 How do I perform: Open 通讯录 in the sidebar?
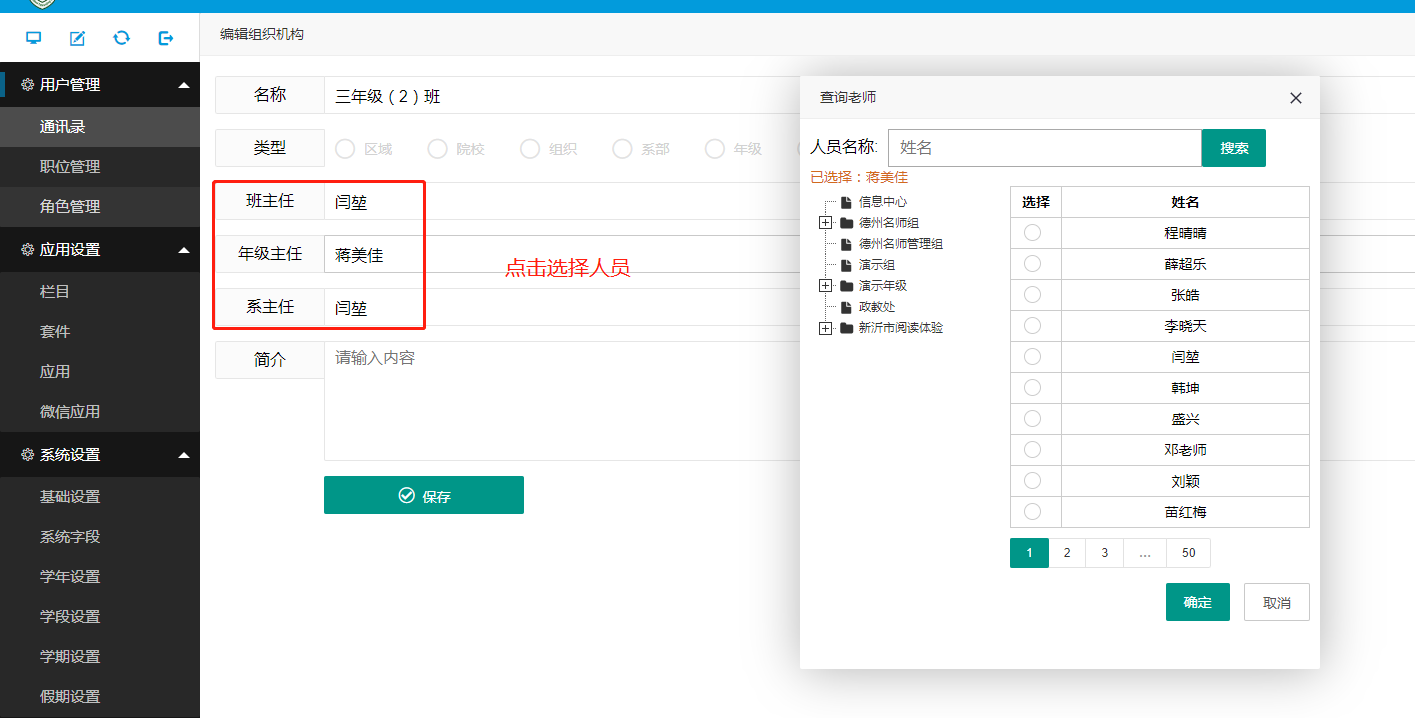tap(100, 127)
